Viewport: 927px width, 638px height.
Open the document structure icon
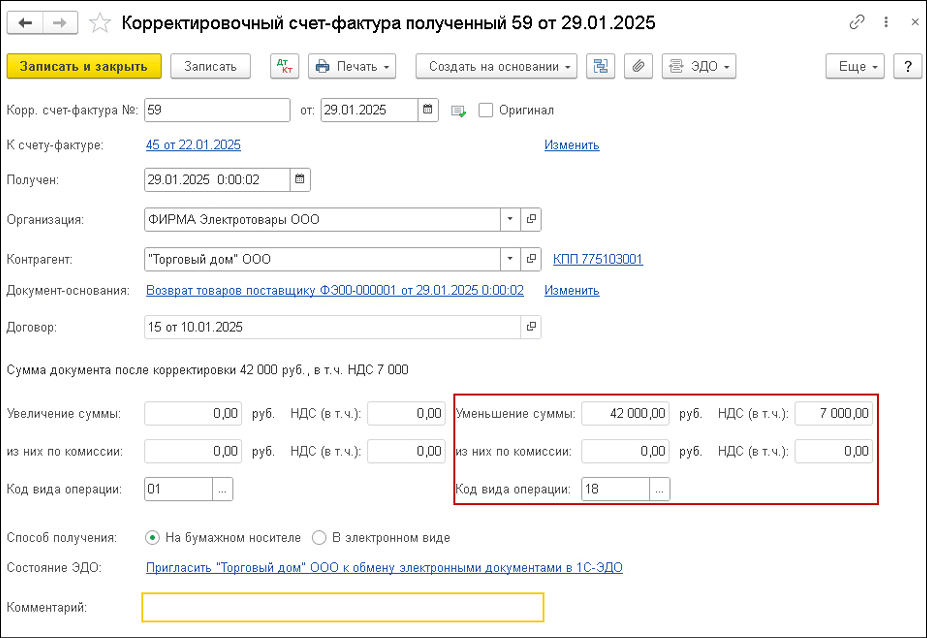(x=601, y=67)
